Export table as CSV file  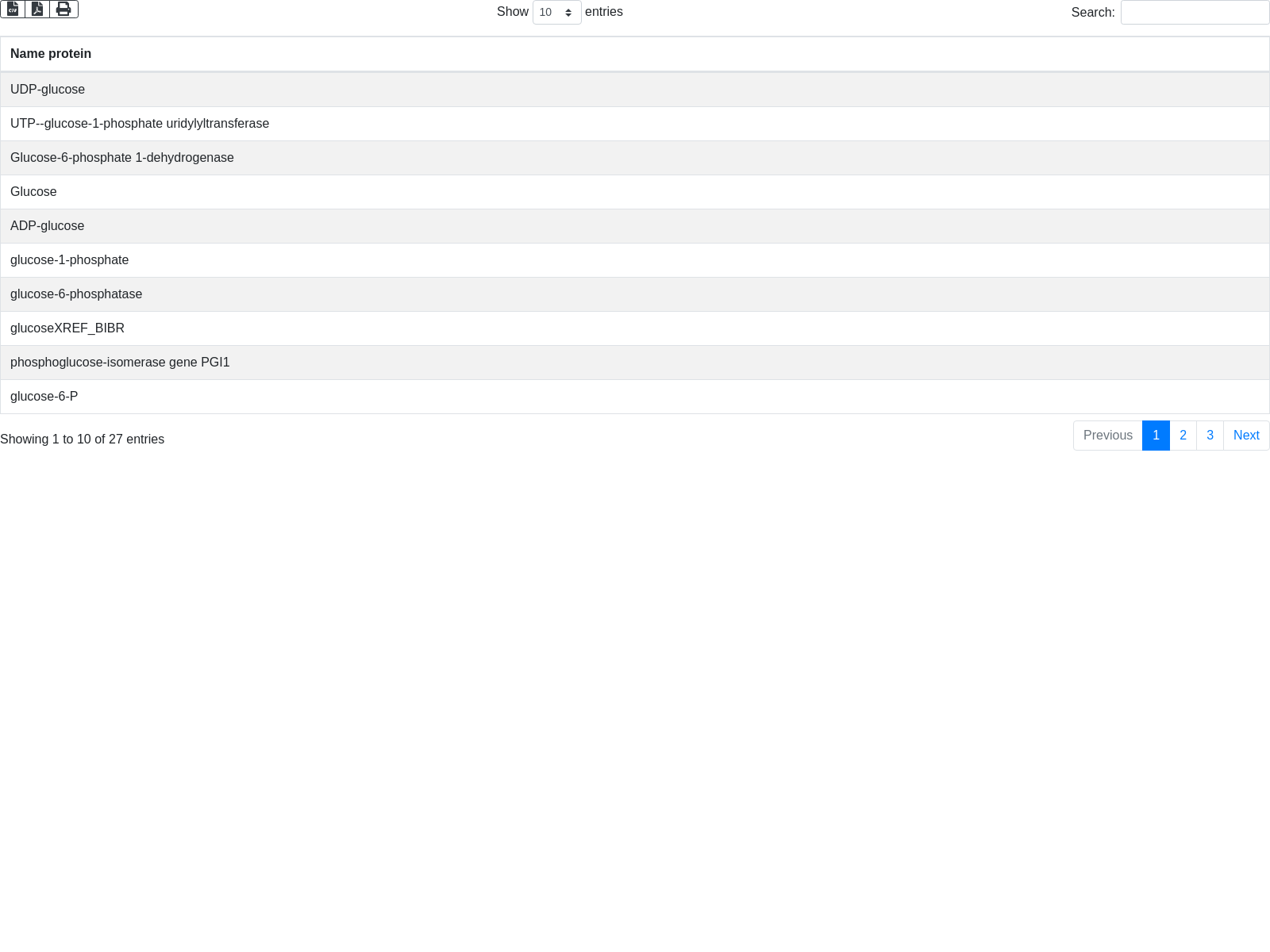click(x=13, y=9)
